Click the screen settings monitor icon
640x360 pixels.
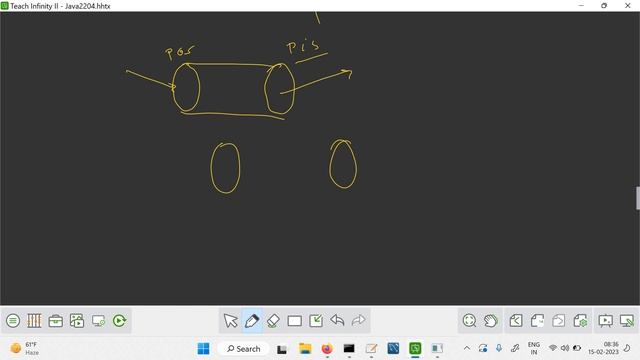tap(98, 321)
